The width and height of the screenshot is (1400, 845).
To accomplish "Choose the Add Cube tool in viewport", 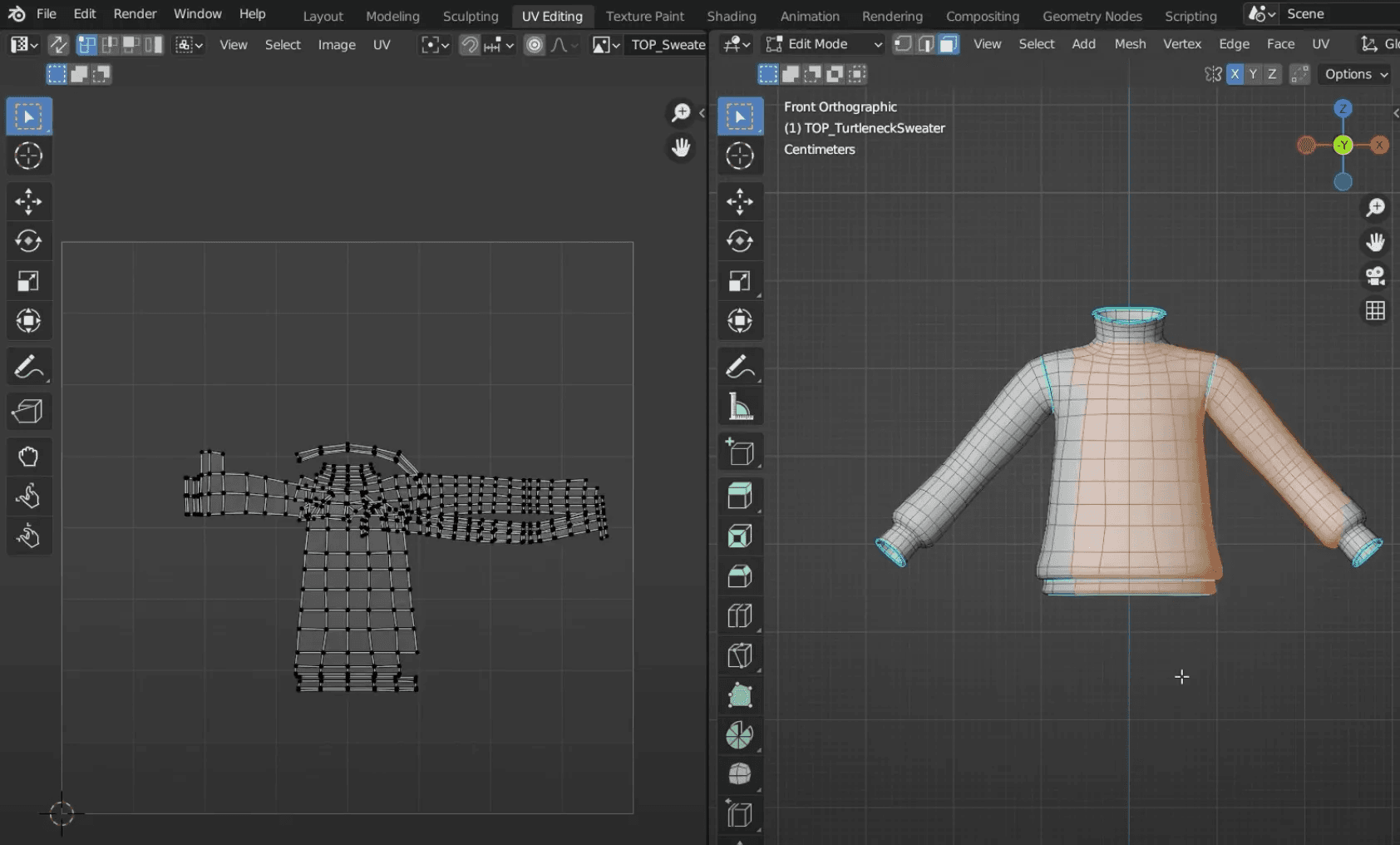I will click(x=739, y=452).
